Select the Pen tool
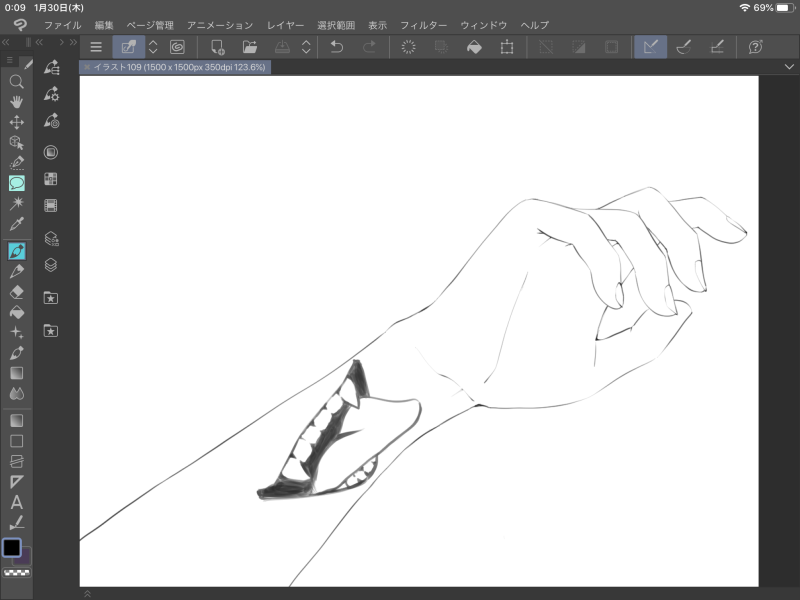Image resolution: width=800 pixels, height=600 pixels. coord(16,251)
